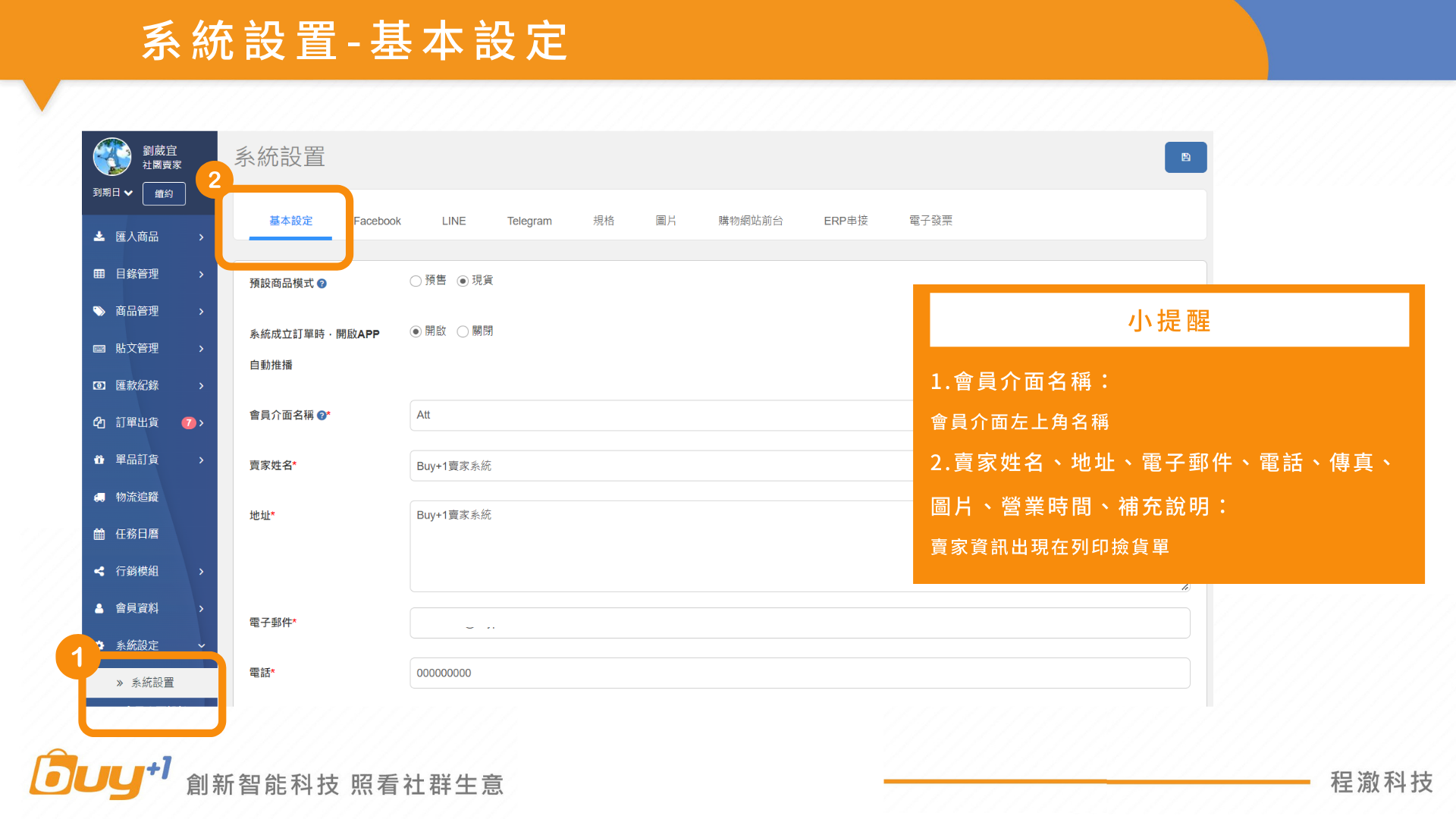Image resolution: width=1456 pixels, height=819 pixels.
Task: Open the 電子發票 tab
Action: point(930,221)
